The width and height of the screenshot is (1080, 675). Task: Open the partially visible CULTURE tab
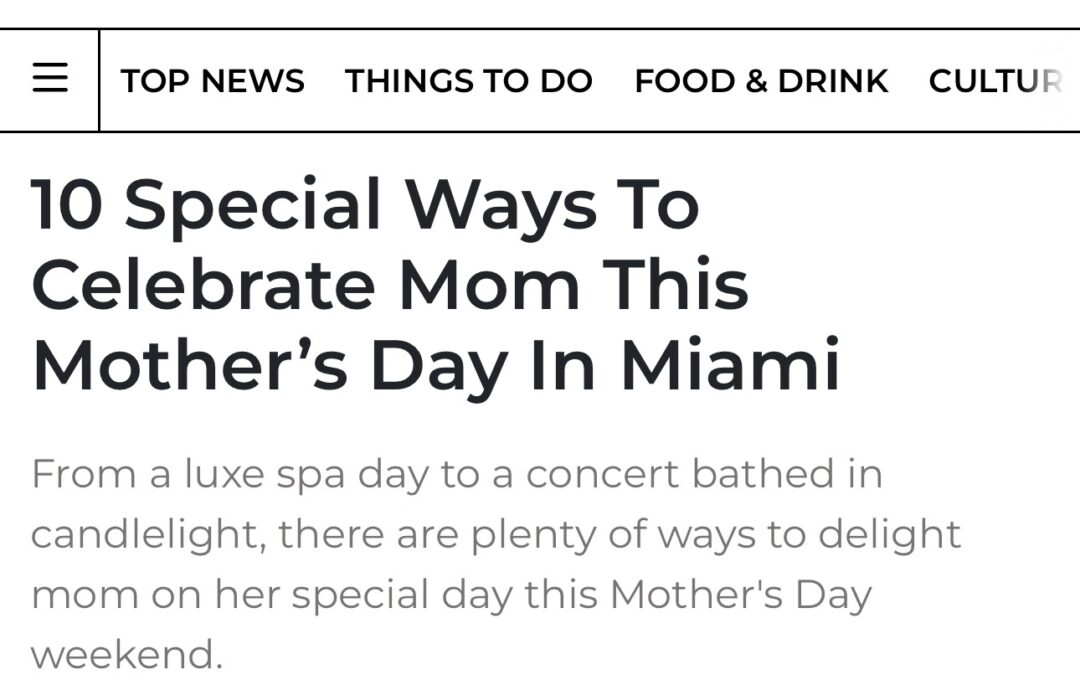click(x=996, y=81)
